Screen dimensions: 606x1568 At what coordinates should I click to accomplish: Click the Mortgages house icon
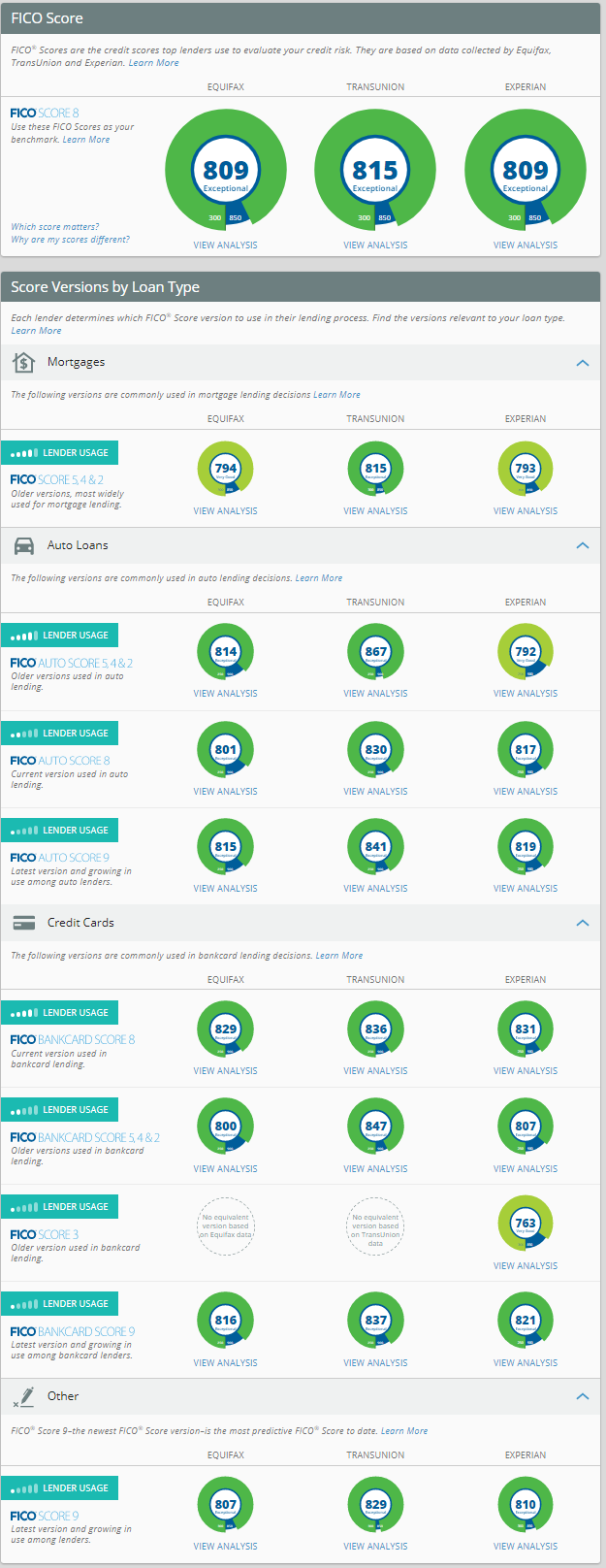(x=23, y=362)
